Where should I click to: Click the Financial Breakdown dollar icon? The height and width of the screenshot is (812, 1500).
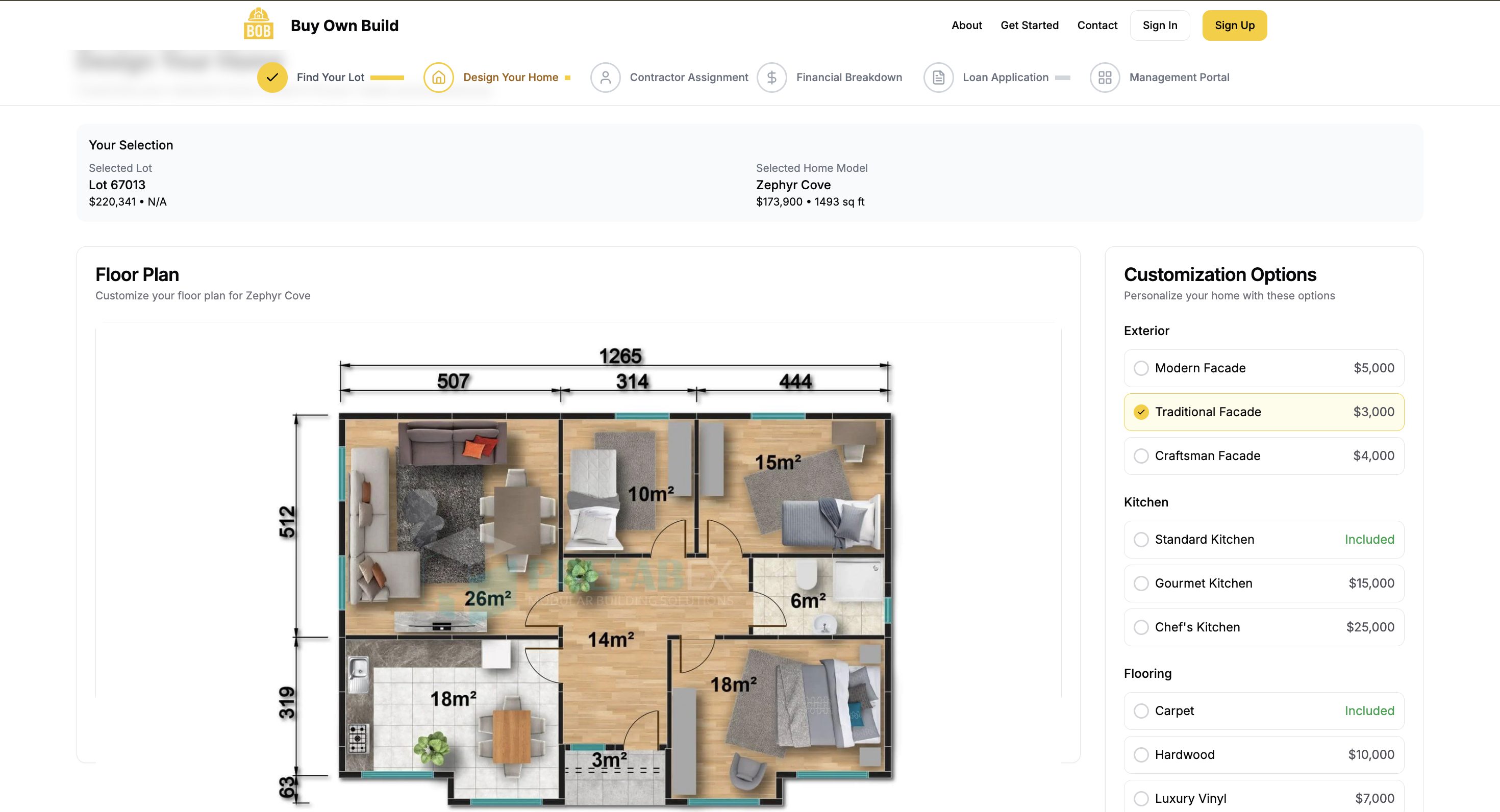pyautogui.click(x=771, y=78)
